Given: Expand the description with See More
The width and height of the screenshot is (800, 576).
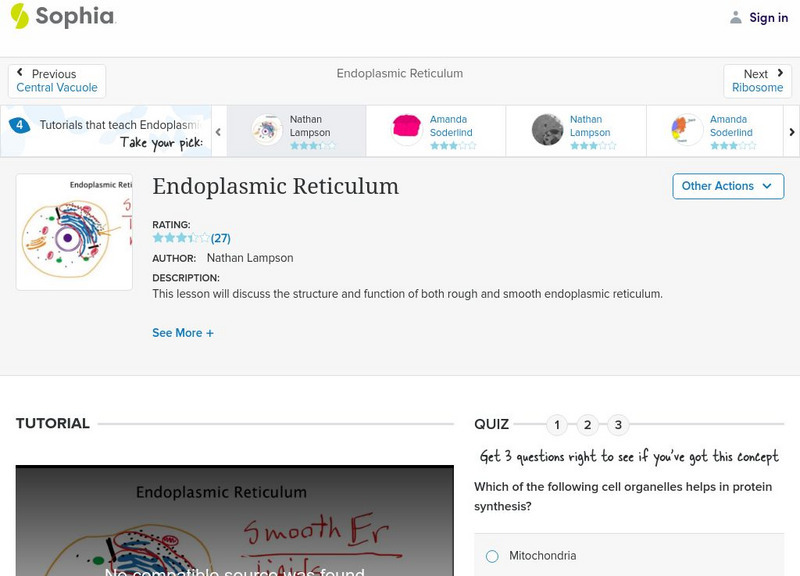Looking at the screenshot, I should (x=184, y=332).
